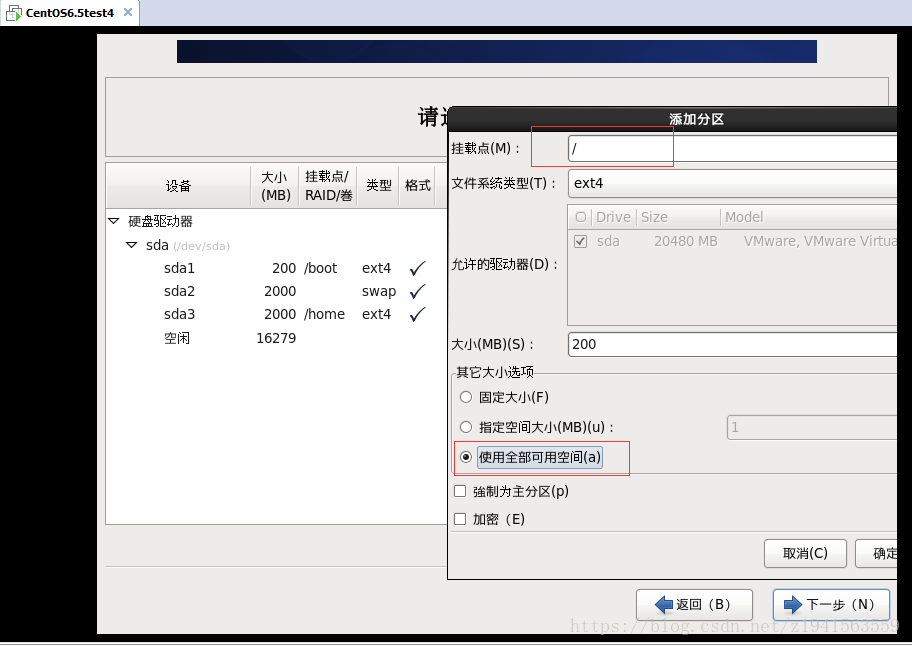Click the 格式 column header
The height and width of the screenshot is (646, 912).
pyautogui.click(x=418, y=186)
